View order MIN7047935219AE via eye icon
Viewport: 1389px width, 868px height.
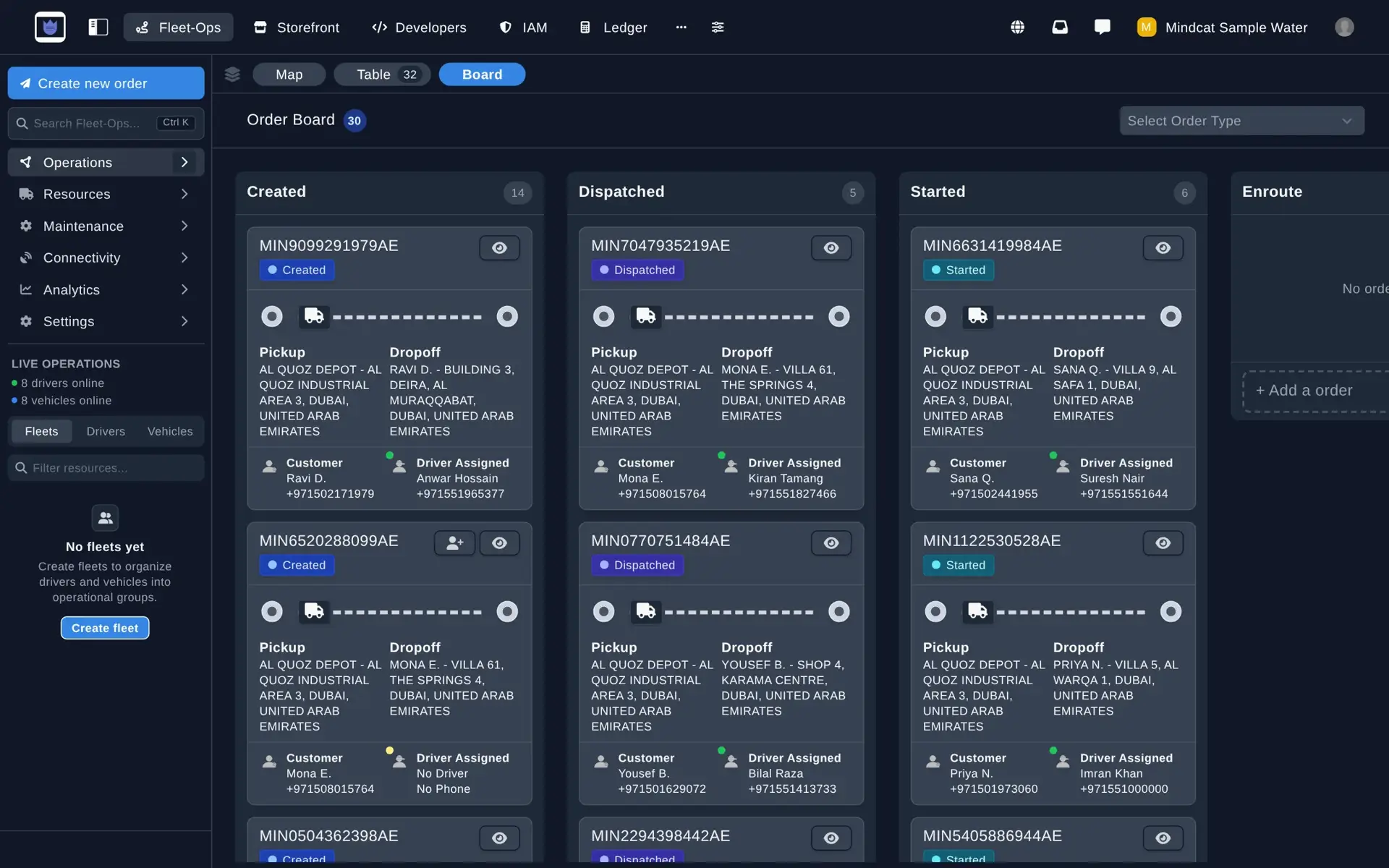(x=831, y=248)
